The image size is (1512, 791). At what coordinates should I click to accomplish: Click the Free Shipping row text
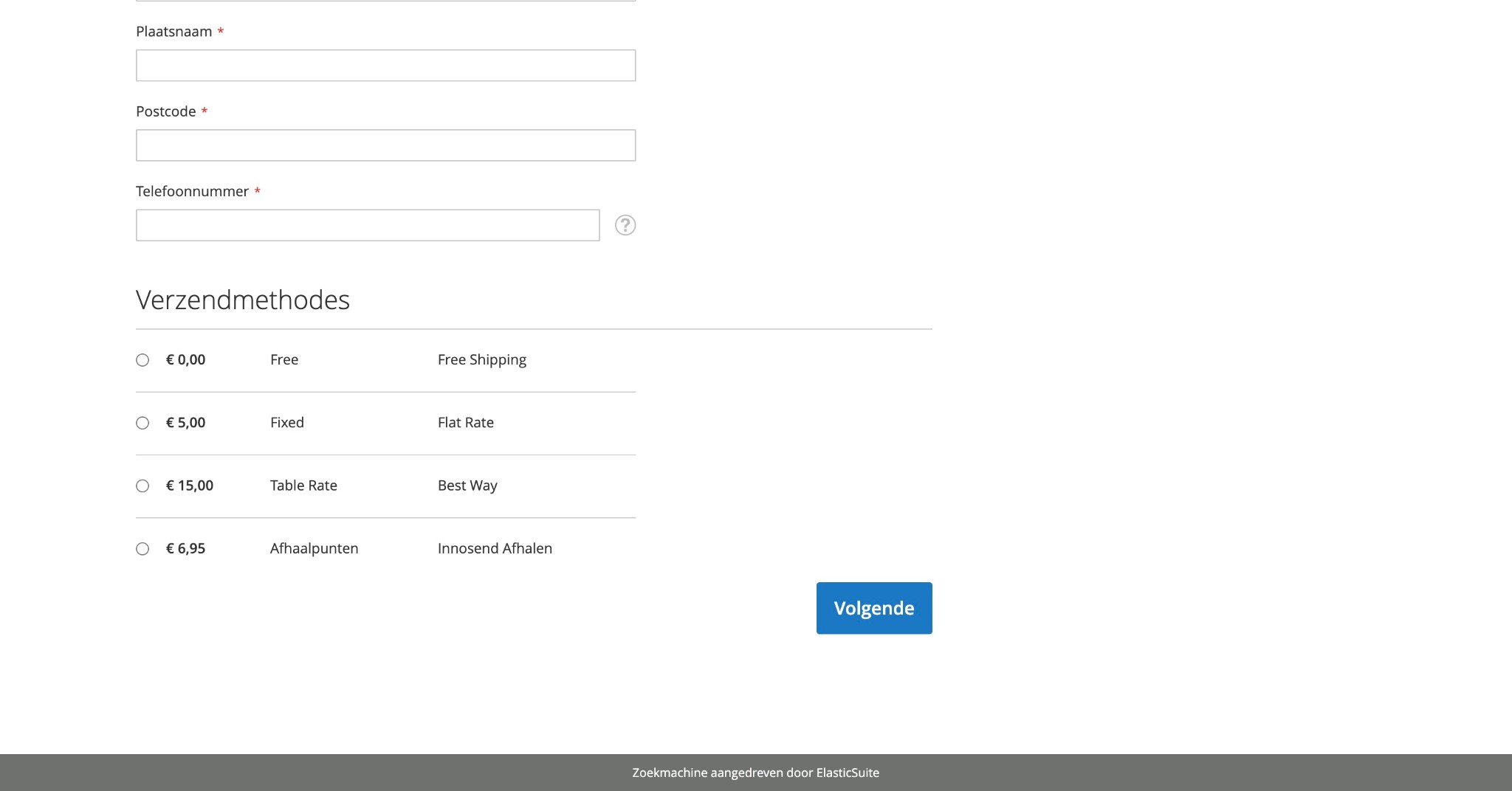coord(482,359)
